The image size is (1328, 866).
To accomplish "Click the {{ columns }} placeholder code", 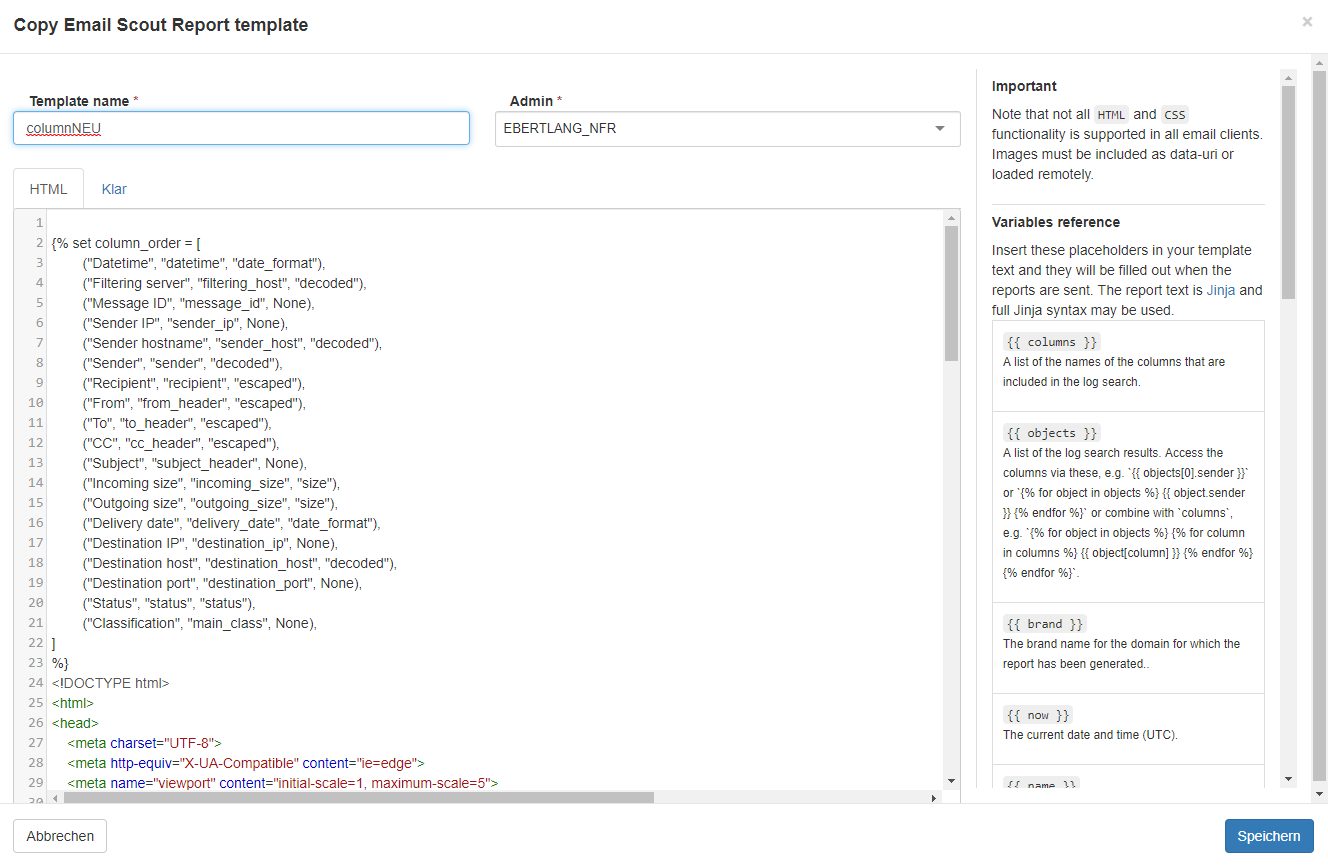I will tap(1051, 342).
